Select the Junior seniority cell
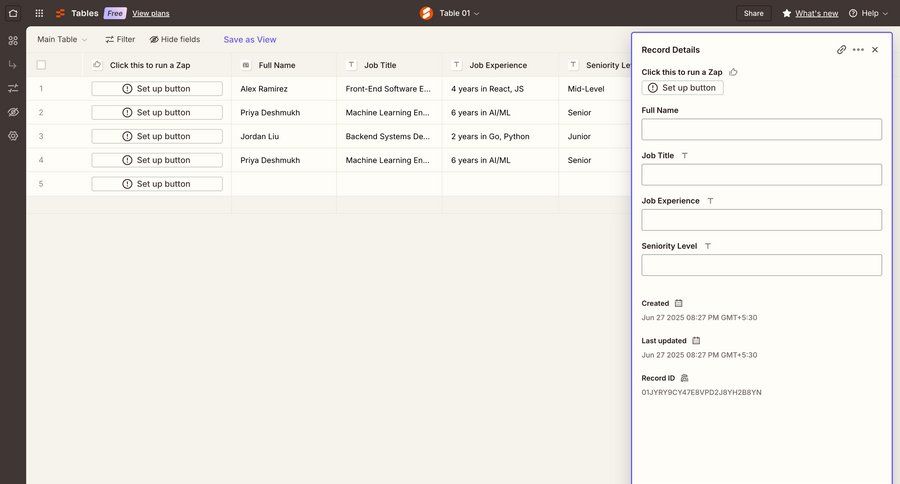 pyautogui.click(x=595, y=136)
